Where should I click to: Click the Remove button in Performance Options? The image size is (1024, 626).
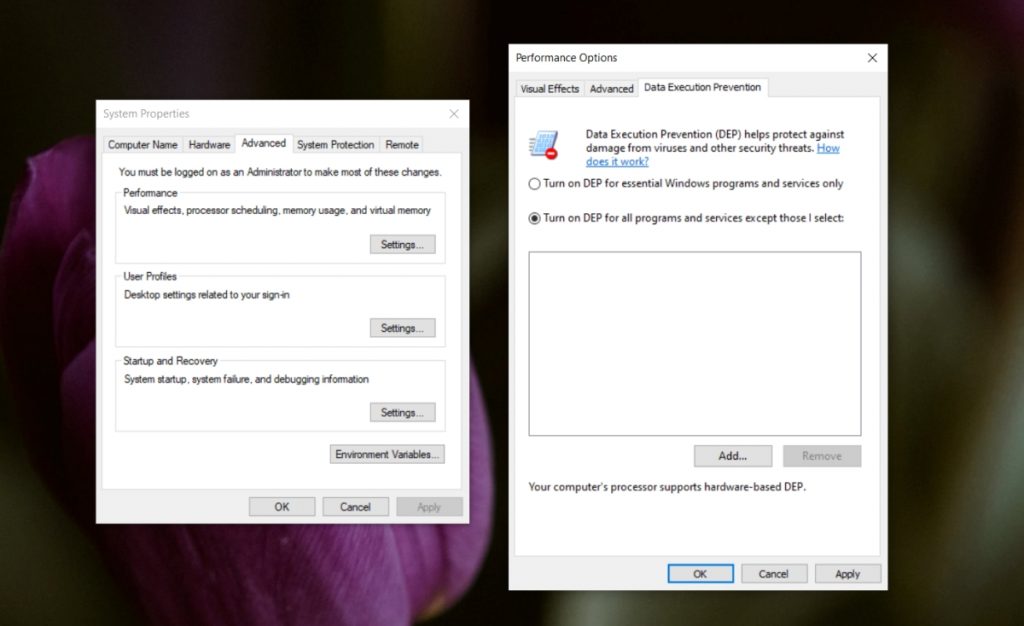coord(822,456)
